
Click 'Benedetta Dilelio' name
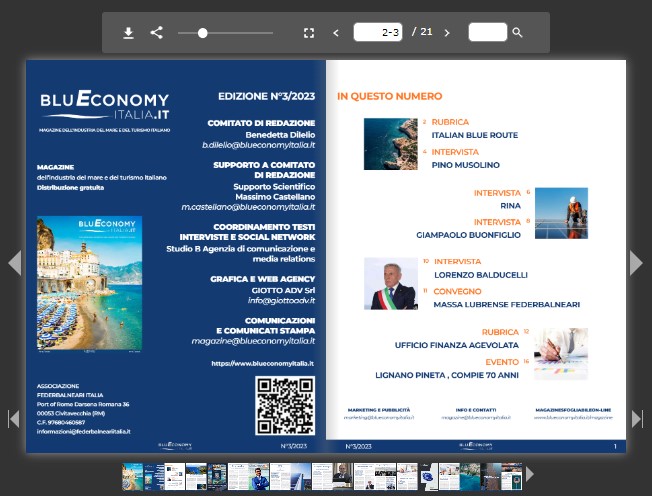[280, 135]
